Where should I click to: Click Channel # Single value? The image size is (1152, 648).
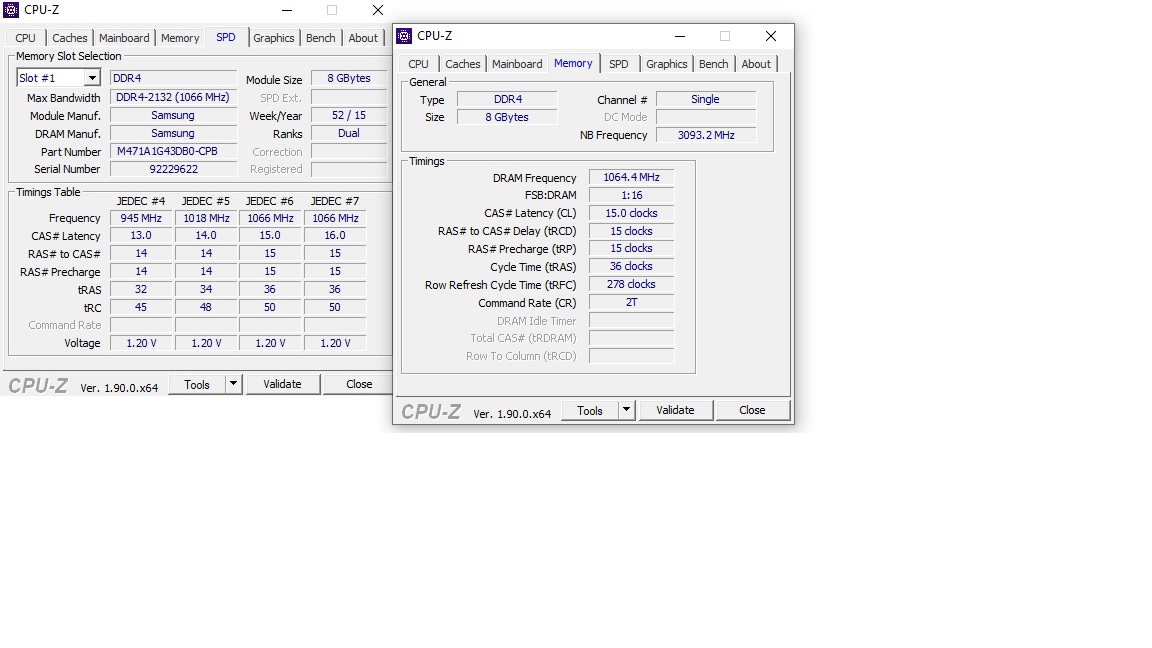tap(706, 99)
